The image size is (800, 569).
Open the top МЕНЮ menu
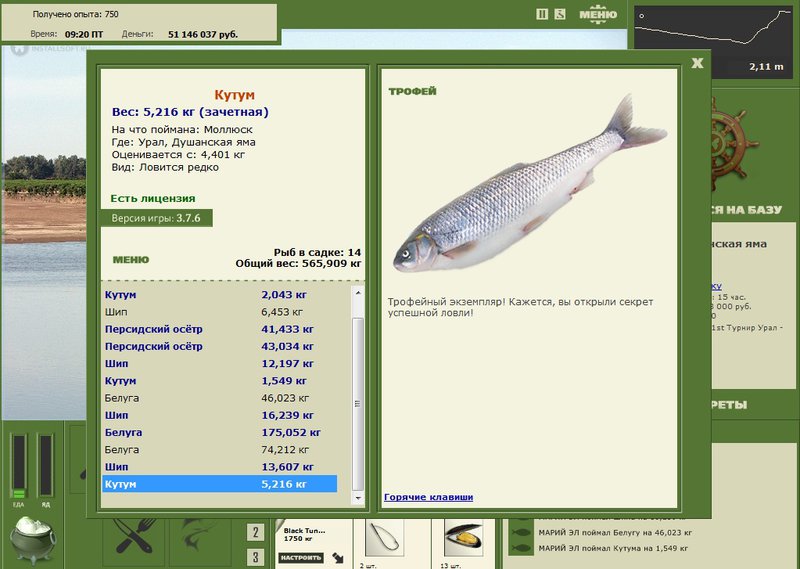pos(598,14)
